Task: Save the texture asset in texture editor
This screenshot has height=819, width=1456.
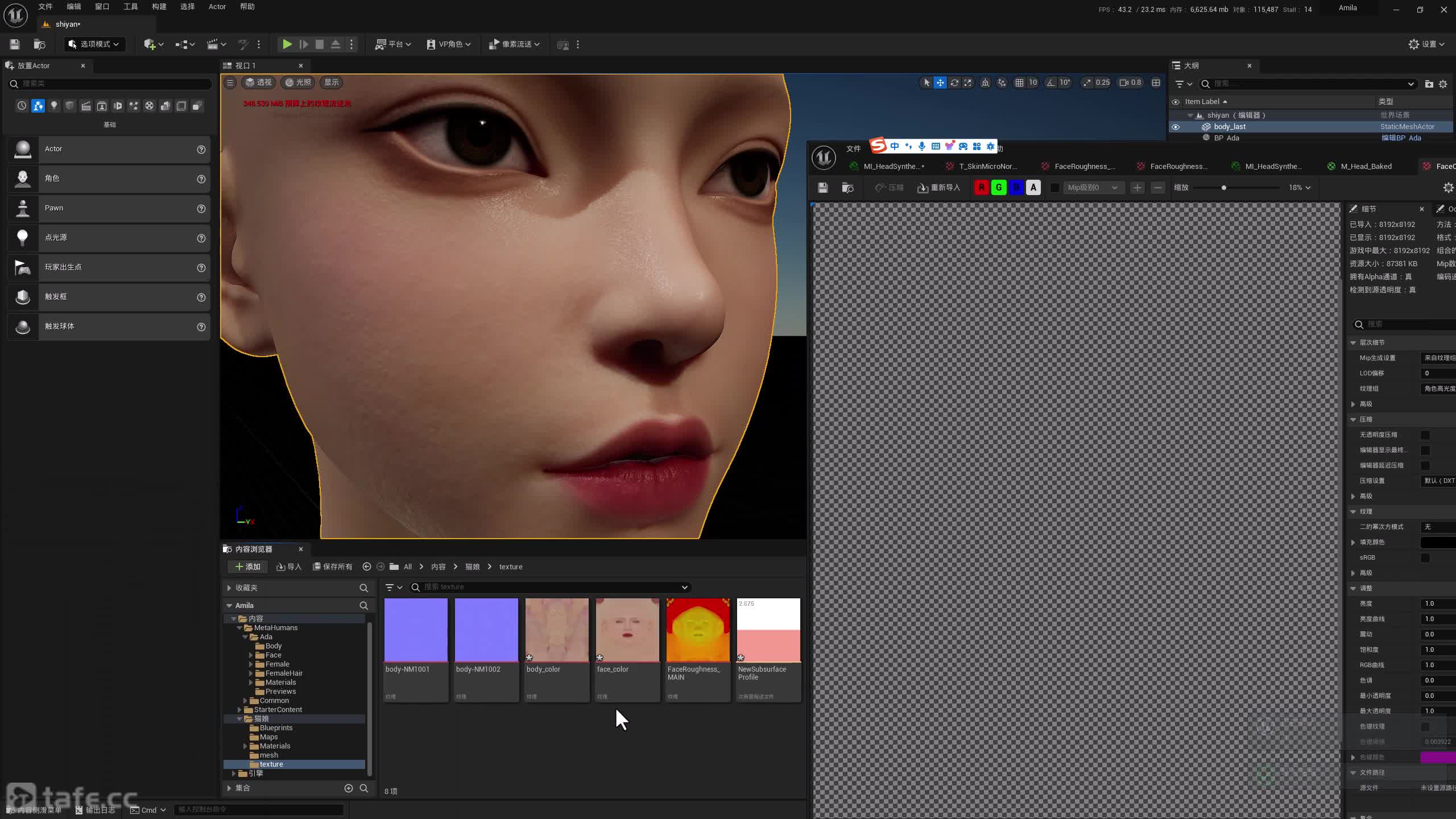Action: pyautogui.click(x=822, y=188)
